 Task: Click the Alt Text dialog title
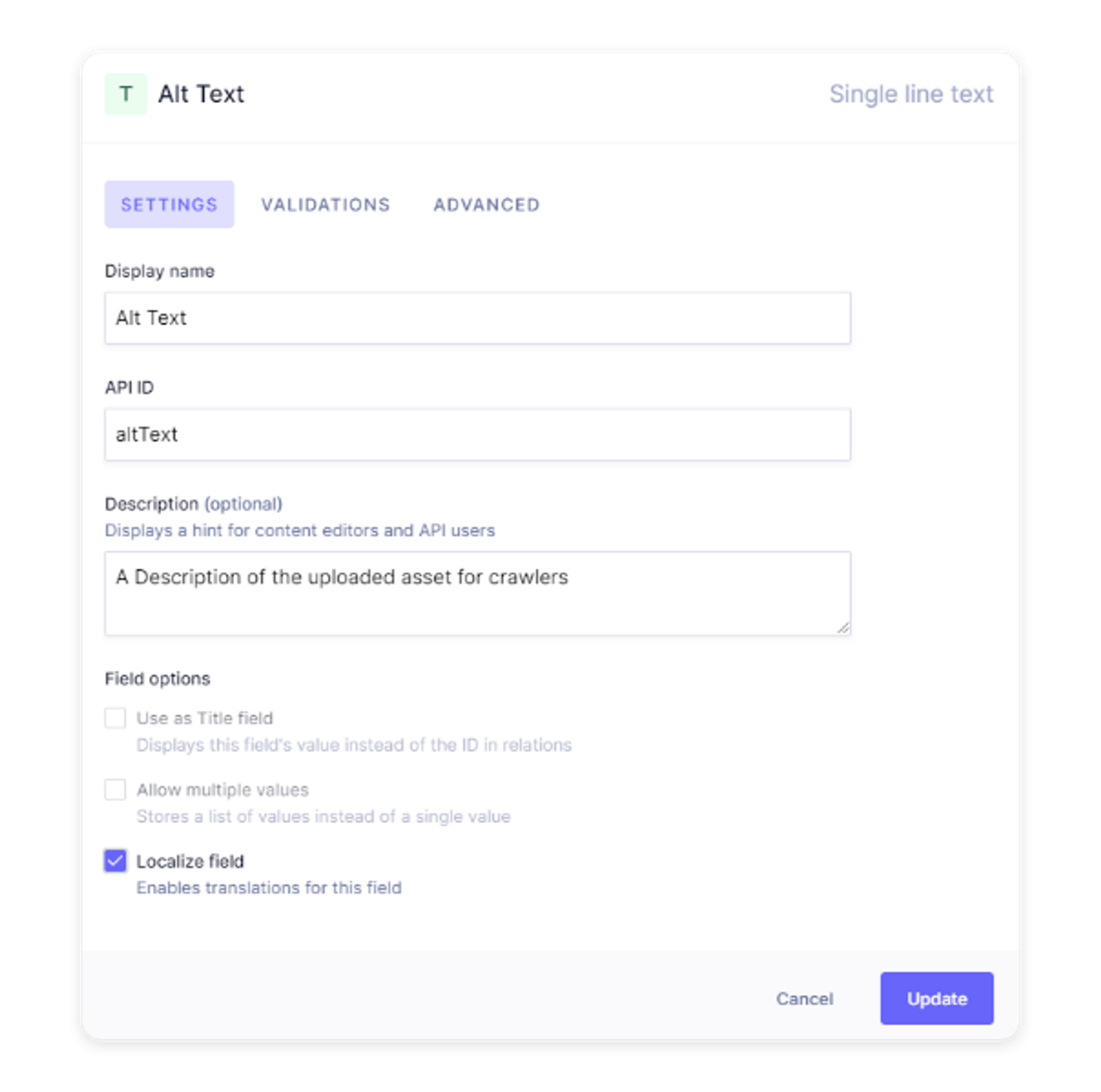pos(202,94)
